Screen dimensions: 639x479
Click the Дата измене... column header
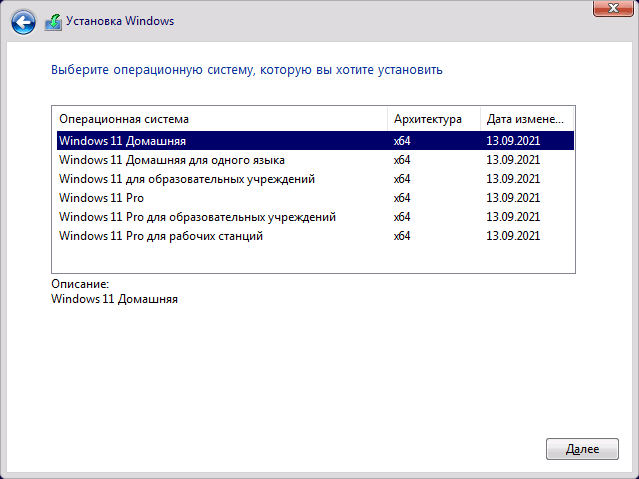tap(526, 119)
